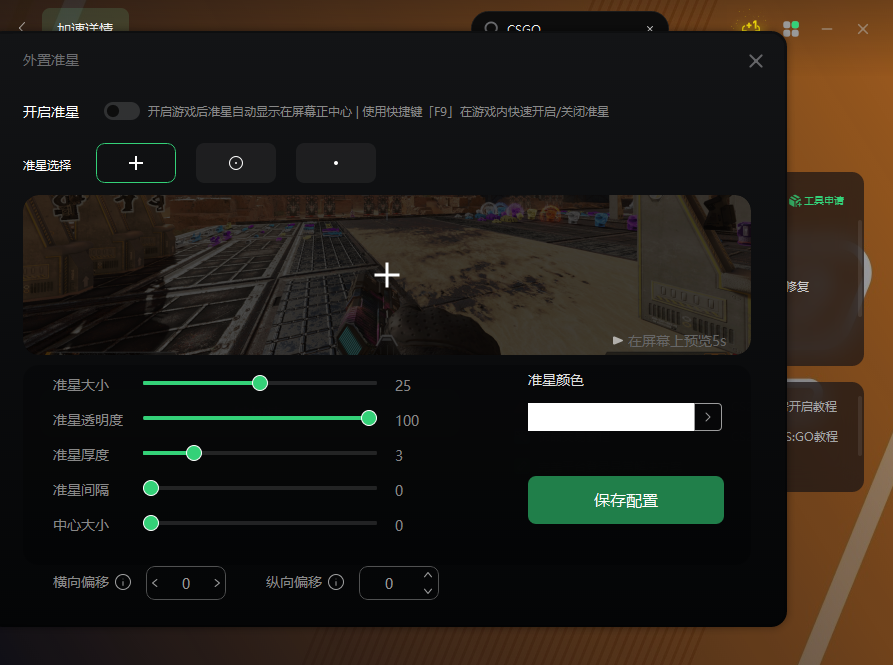Viewport: 893px width, 665px height.
Task: Increase 纵向偏移 with up arrow
Action: (x=428, y=575)
